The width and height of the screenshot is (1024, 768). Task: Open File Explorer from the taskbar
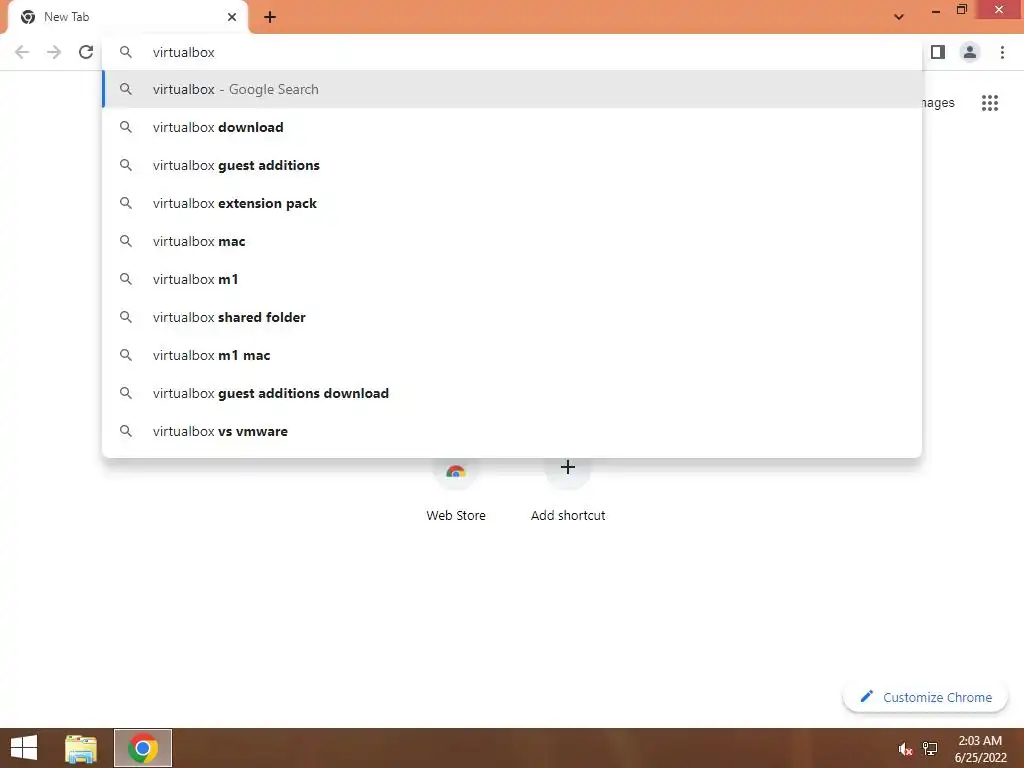(x=81, y=748)
